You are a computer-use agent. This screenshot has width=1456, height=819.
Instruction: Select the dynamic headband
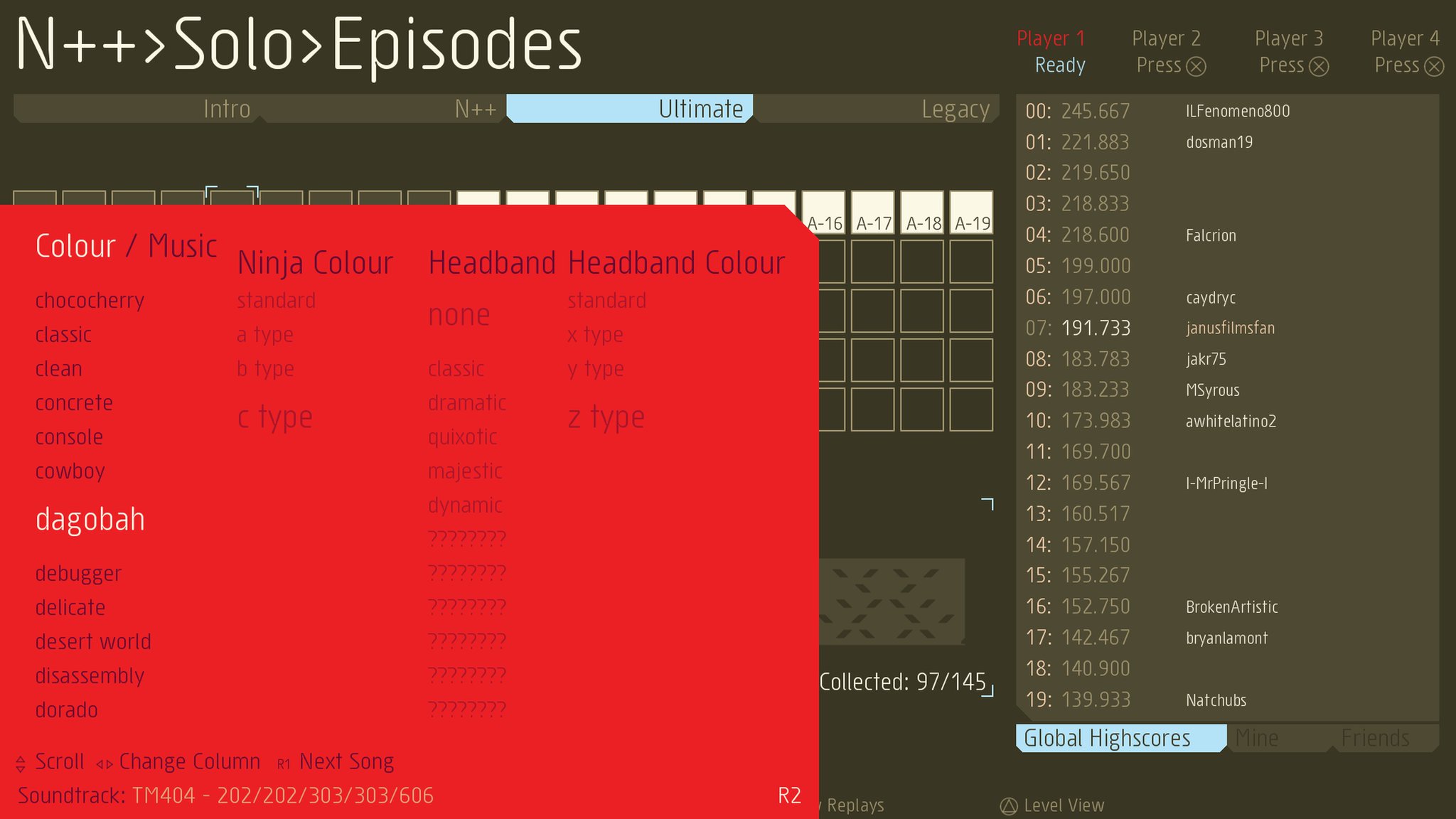click(465, 505)
